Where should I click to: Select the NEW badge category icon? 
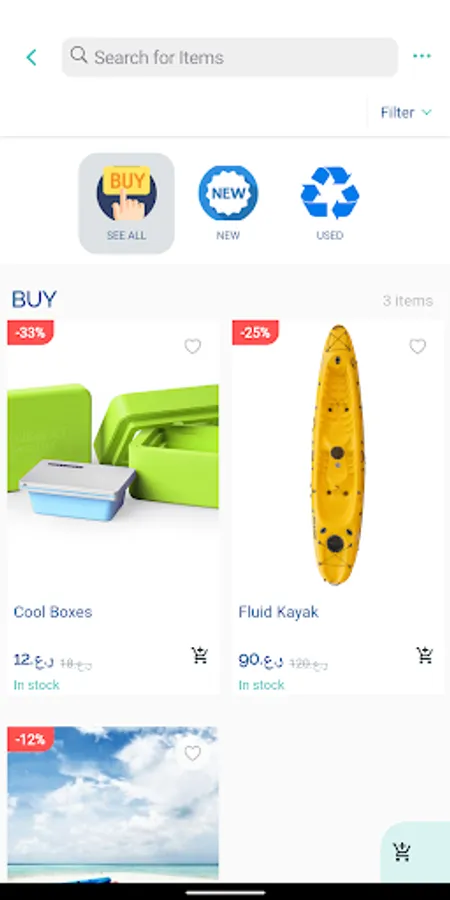228,193
